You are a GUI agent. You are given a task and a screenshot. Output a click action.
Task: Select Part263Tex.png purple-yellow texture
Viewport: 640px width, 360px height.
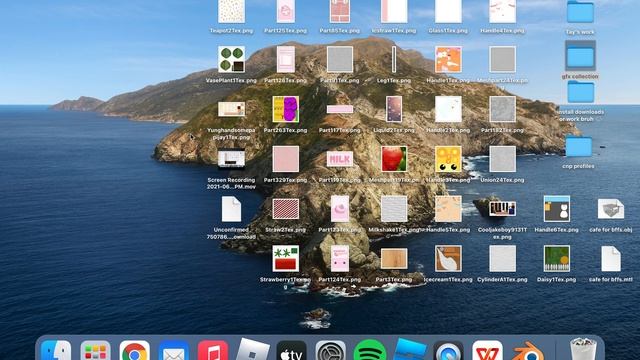[286, 109]
